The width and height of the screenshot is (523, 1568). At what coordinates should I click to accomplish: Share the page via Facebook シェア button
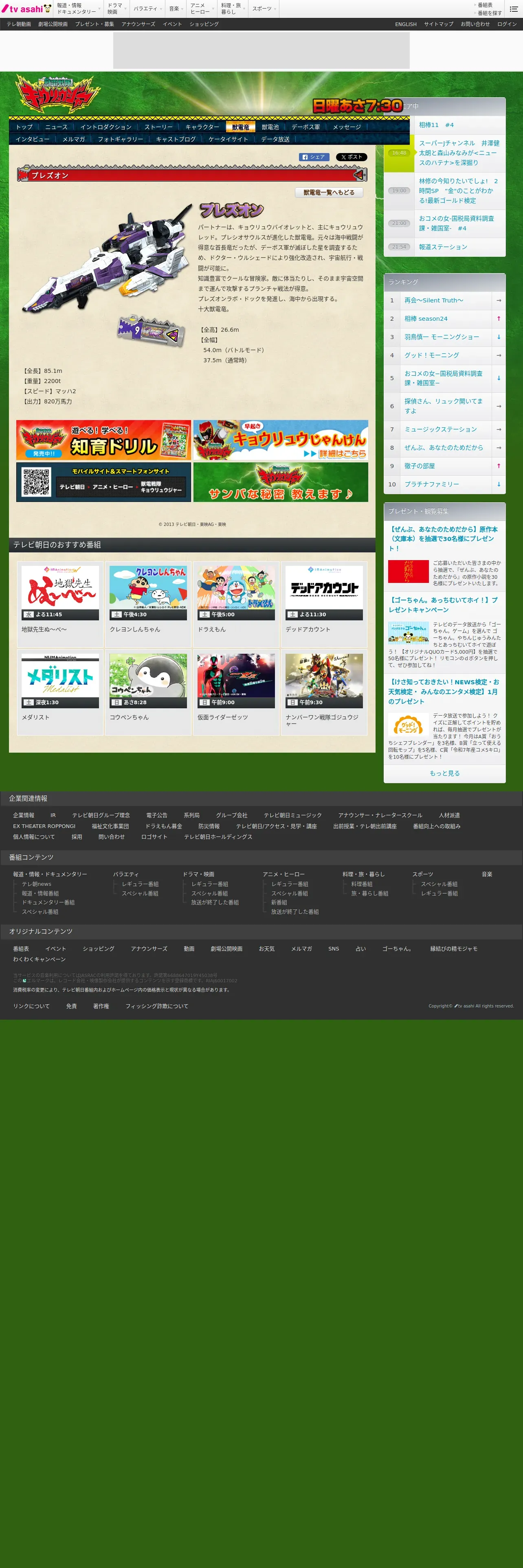coord(314,157)
